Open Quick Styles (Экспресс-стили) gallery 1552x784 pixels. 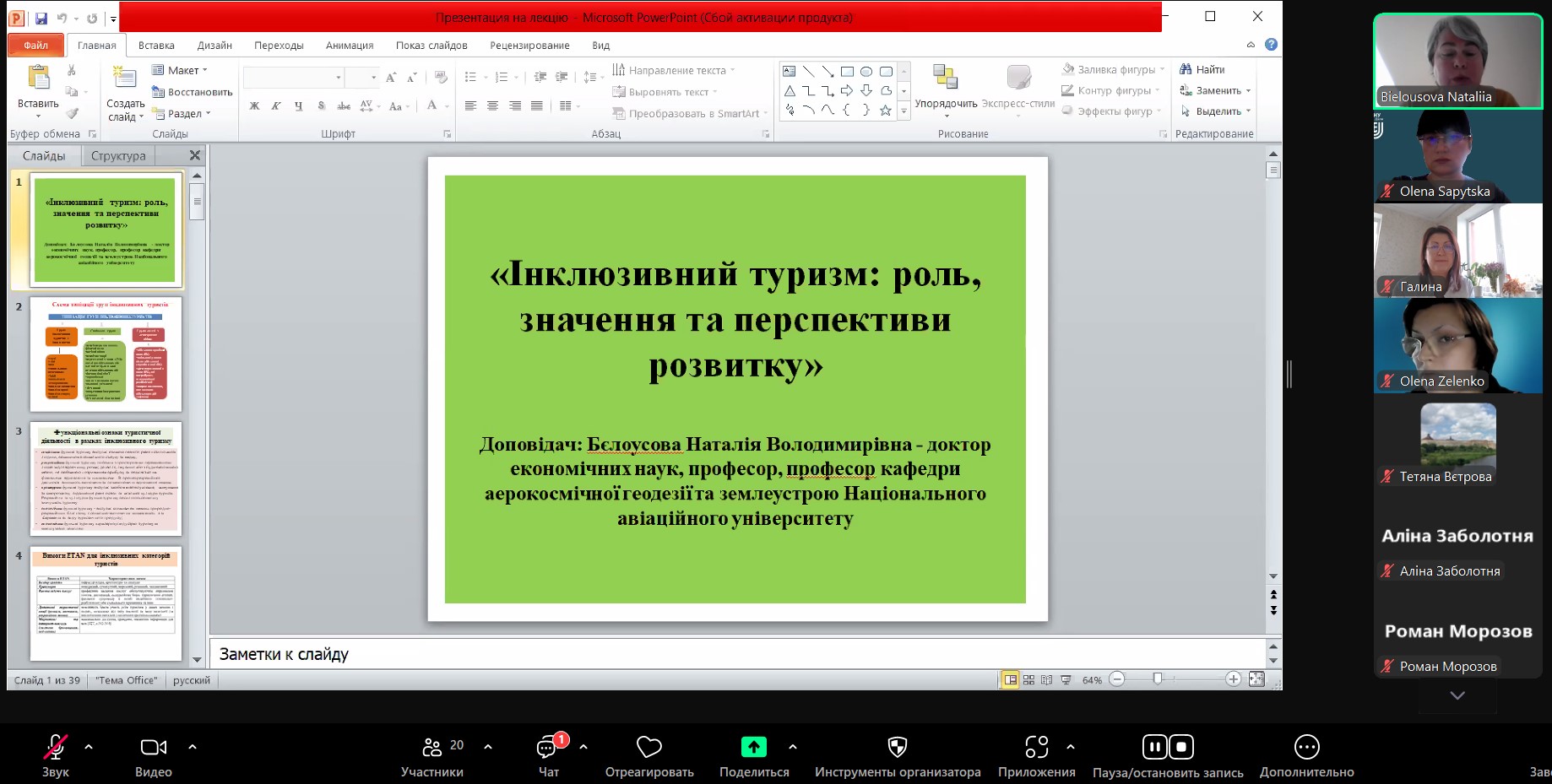point(1018,78)
